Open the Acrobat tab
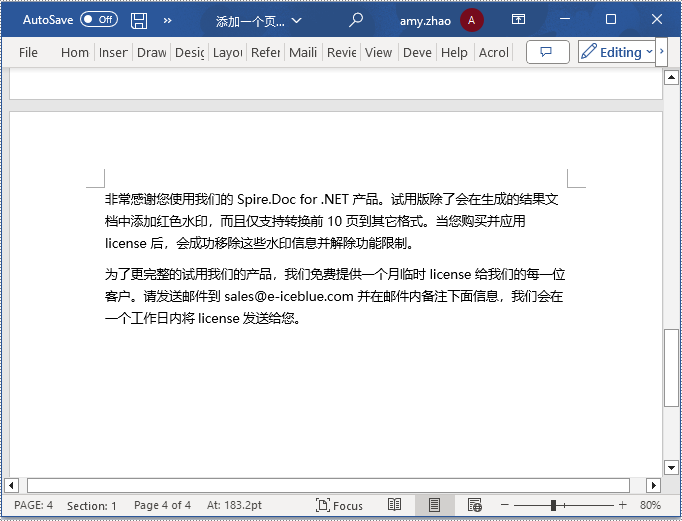The image size is (682, 521). pyautogui.click(x=494, y=53)
